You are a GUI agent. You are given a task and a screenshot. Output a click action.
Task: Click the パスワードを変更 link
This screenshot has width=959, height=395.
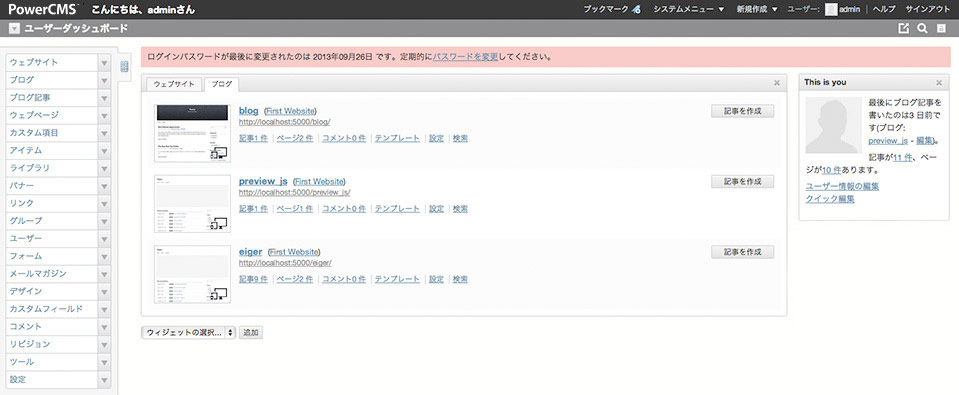pyautogui.click(x=465, y=57)
